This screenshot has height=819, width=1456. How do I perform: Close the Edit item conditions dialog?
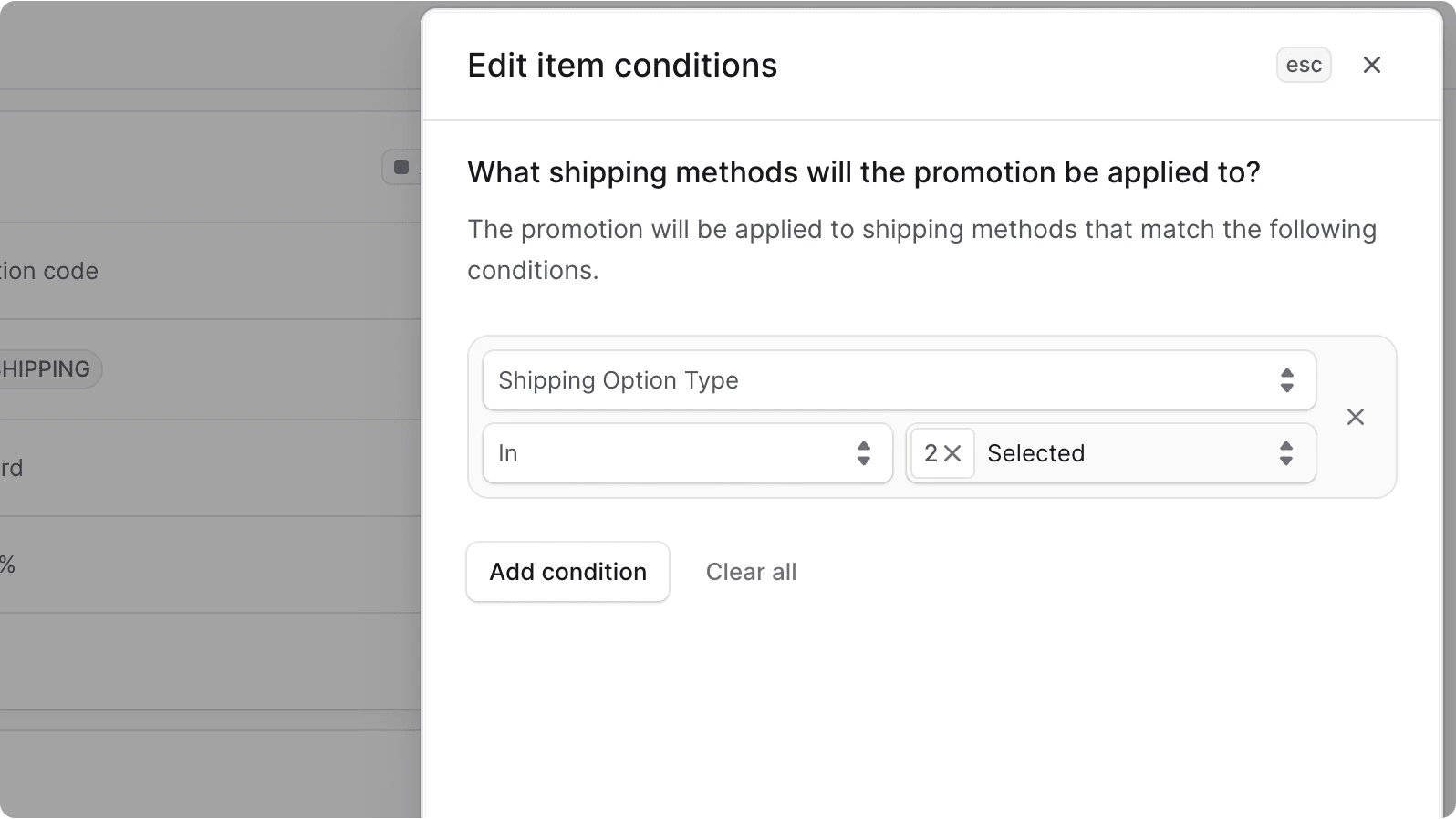(x=1371, y=65)
